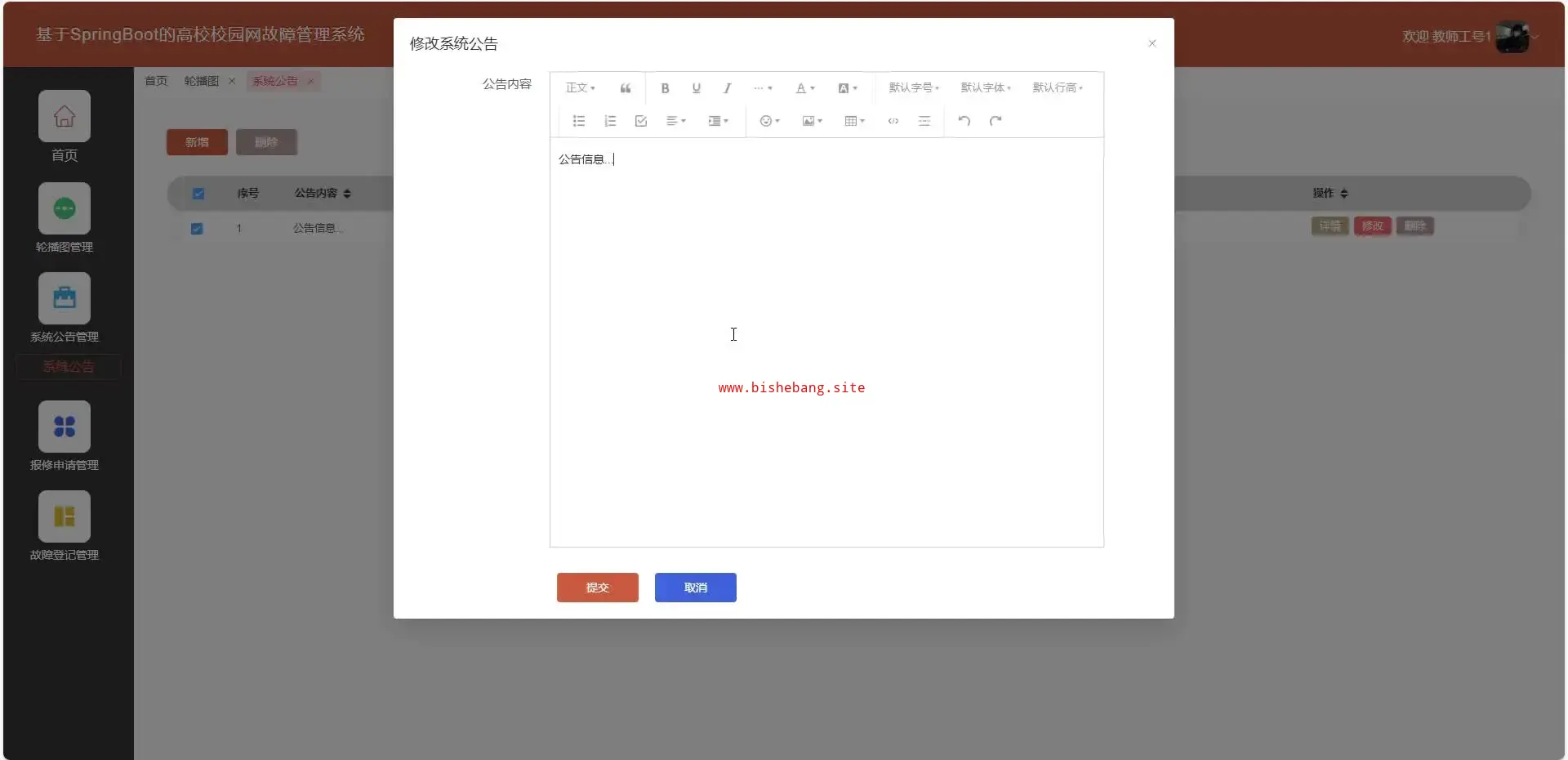This screenshot has height=760, width=1568.
Task: Insert a bulleted list
Action: pos(579,121)
